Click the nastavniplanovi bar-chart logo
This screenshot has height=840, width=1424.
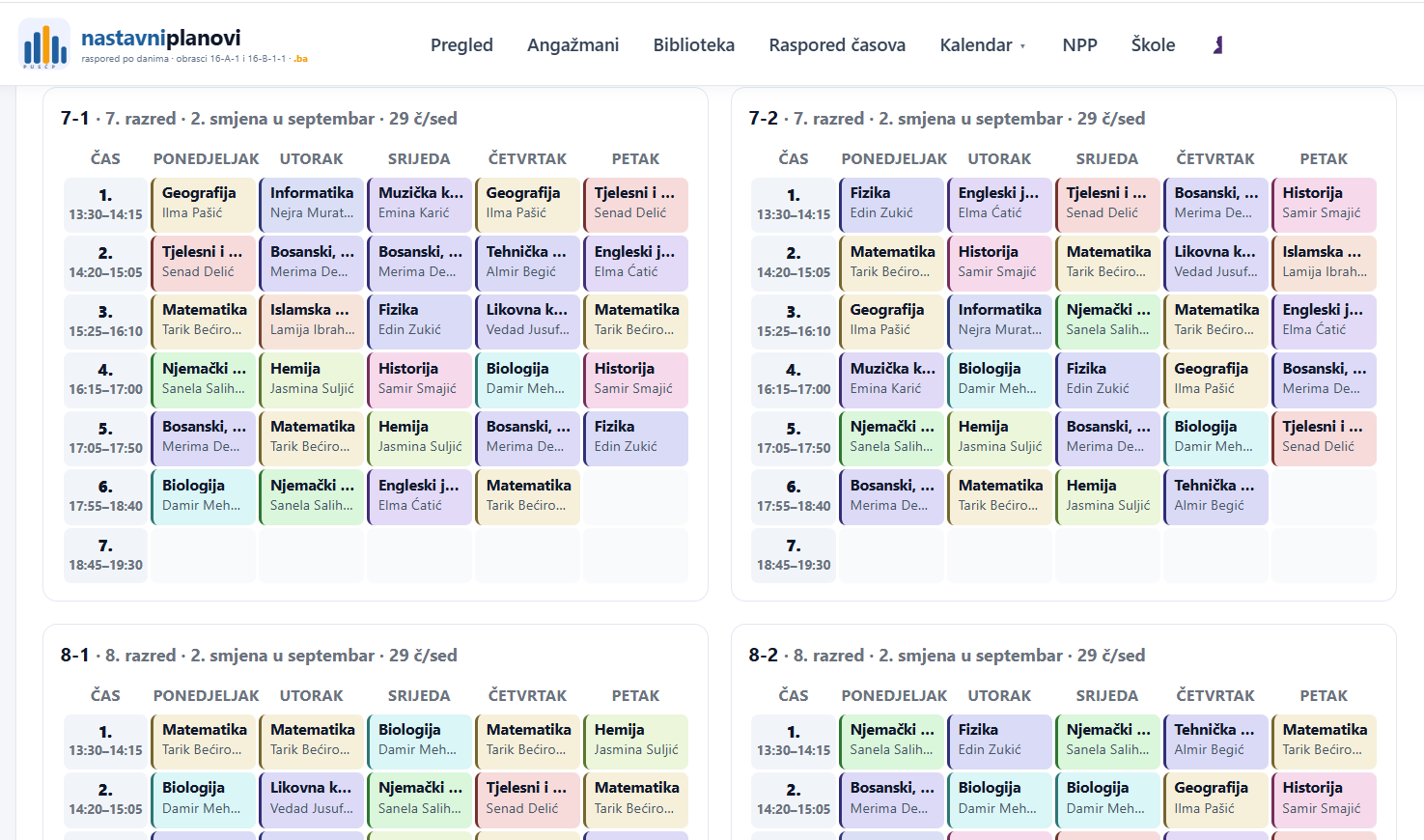click(44, 44)
